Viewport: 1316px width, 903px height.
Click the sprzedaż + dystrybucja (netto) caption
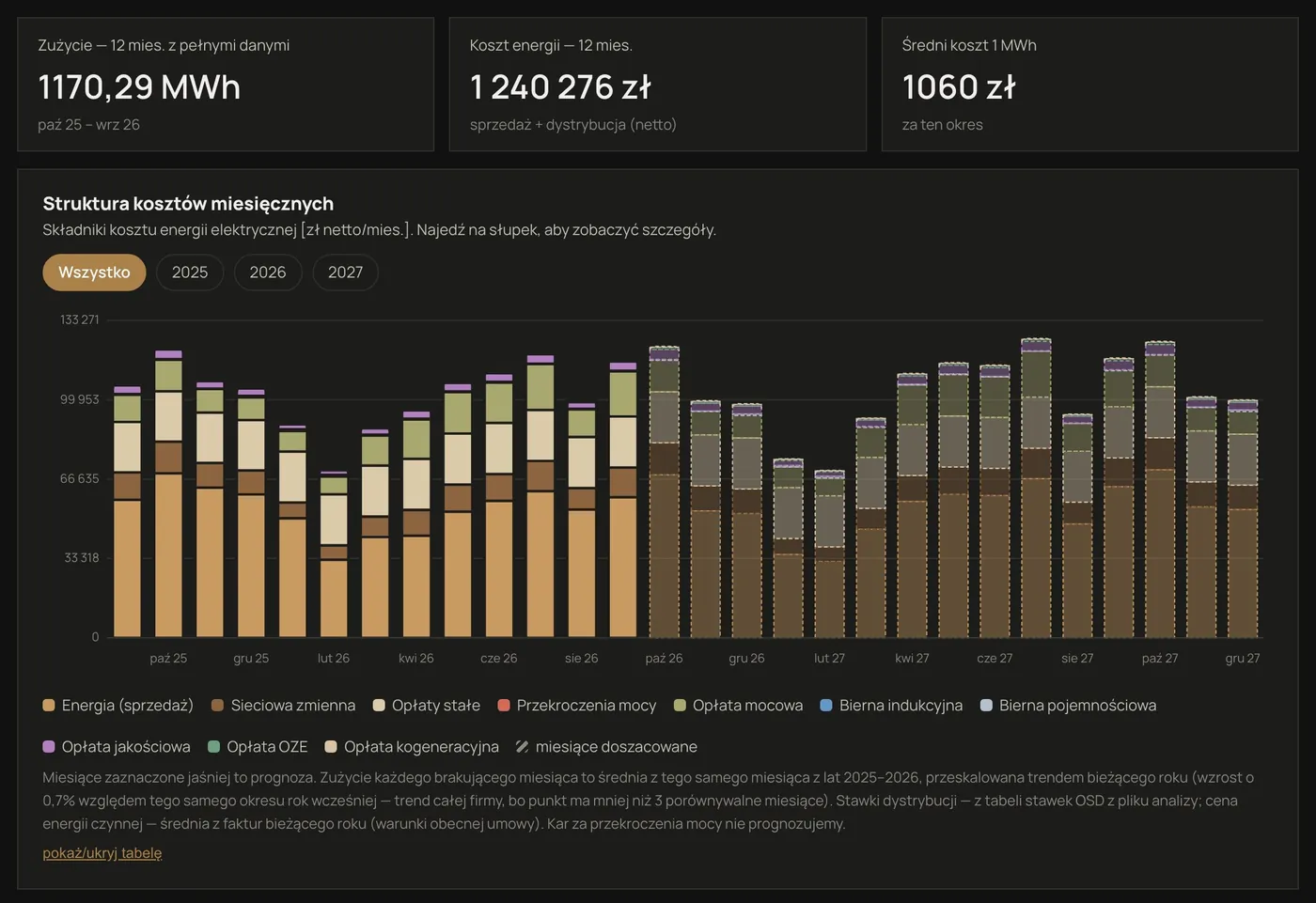coord(573,125)
